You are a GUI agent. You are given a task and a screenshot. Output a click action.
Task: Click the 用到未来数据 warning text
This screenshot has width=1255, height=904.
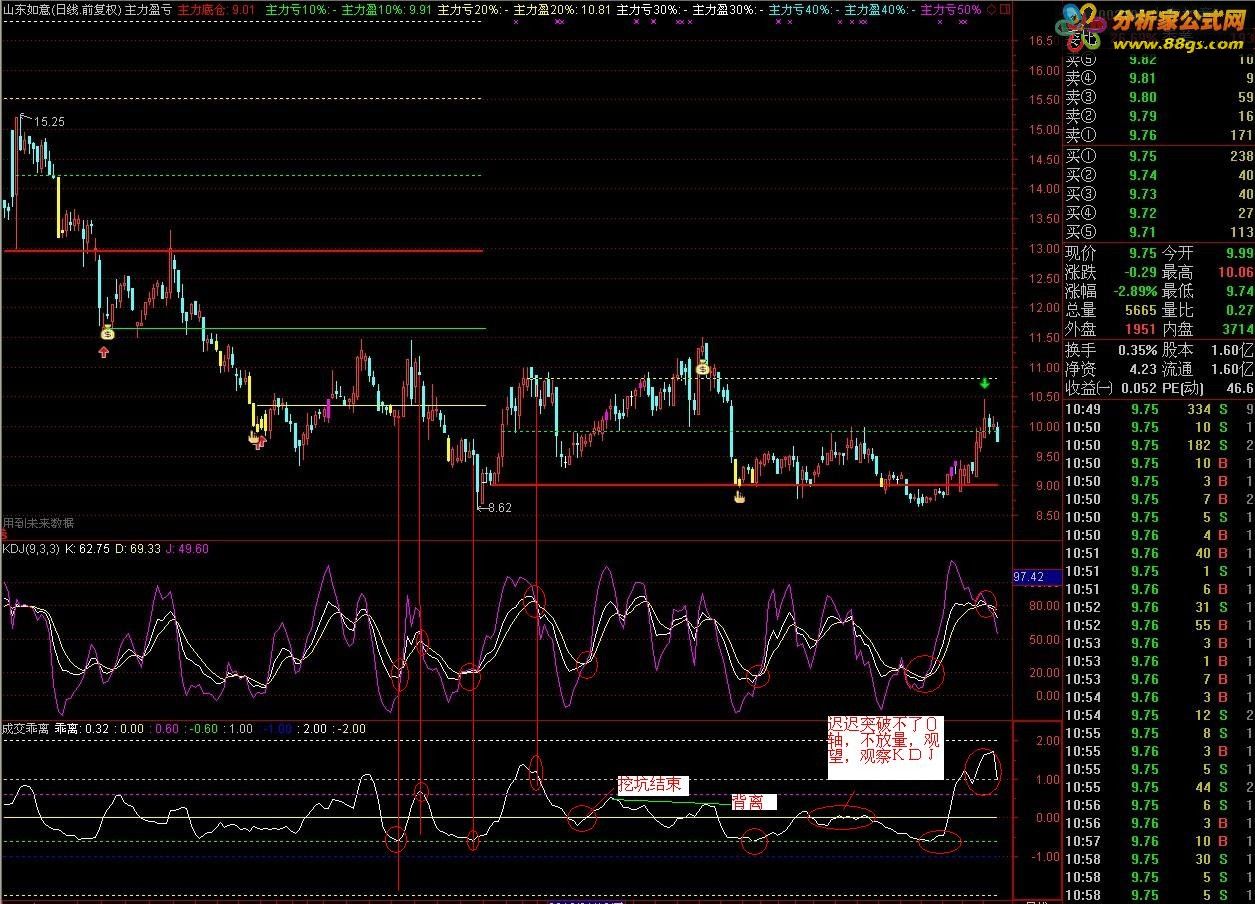[38, 523]
